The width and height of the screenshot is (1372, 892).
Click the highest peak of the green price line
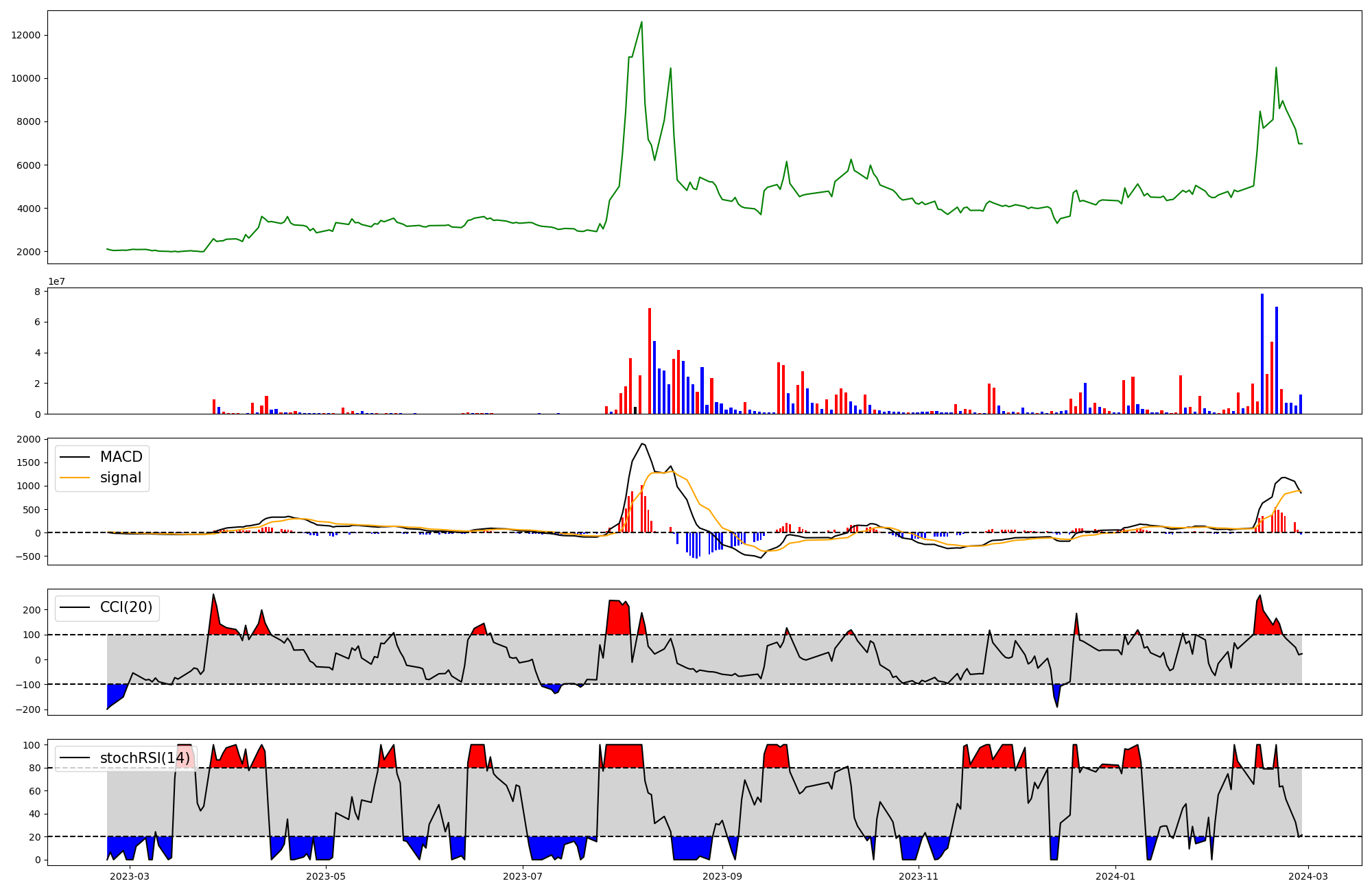641,22
